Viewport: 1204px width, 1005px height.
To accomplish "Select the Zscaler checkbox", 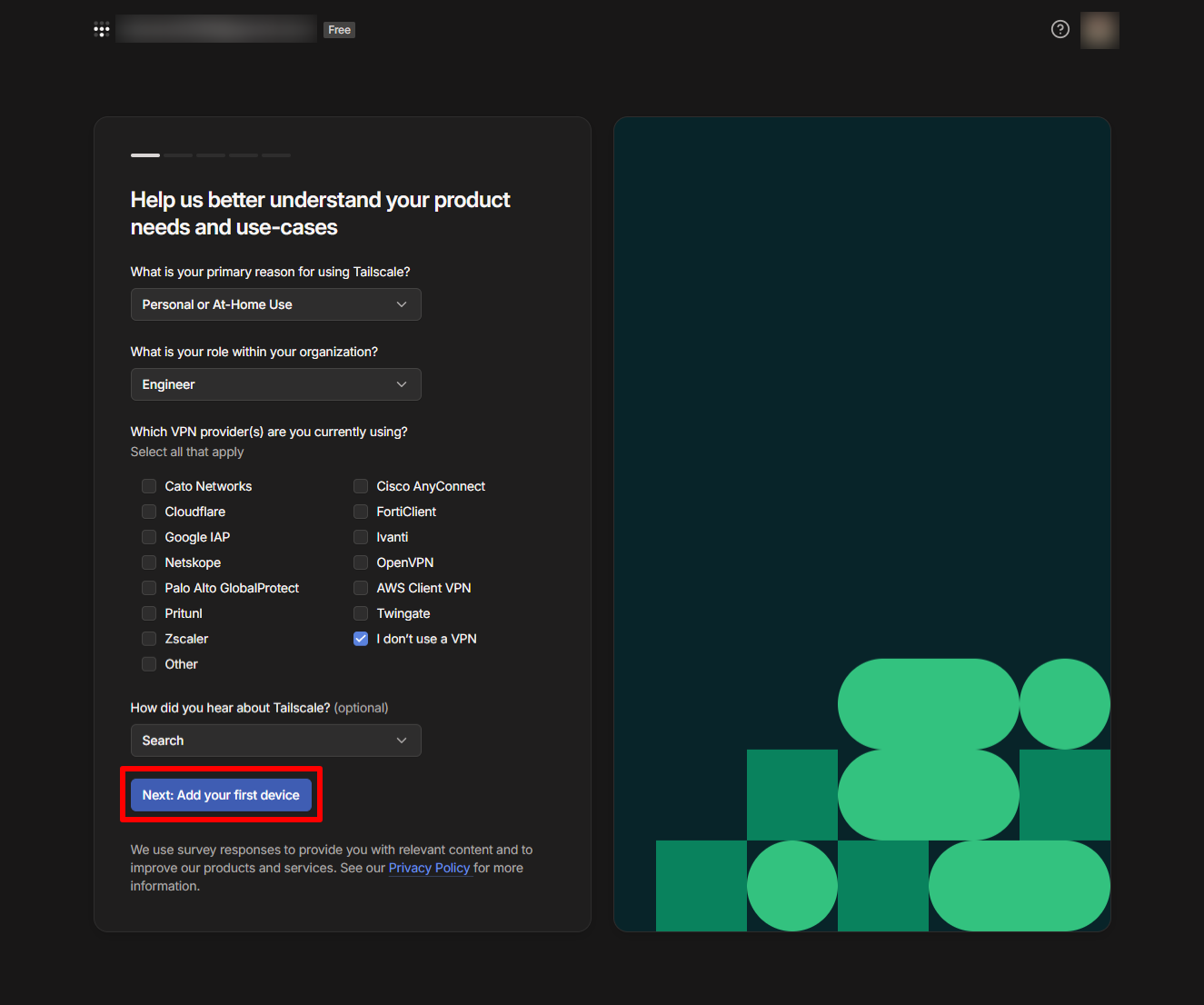I will tap(149, 639).
